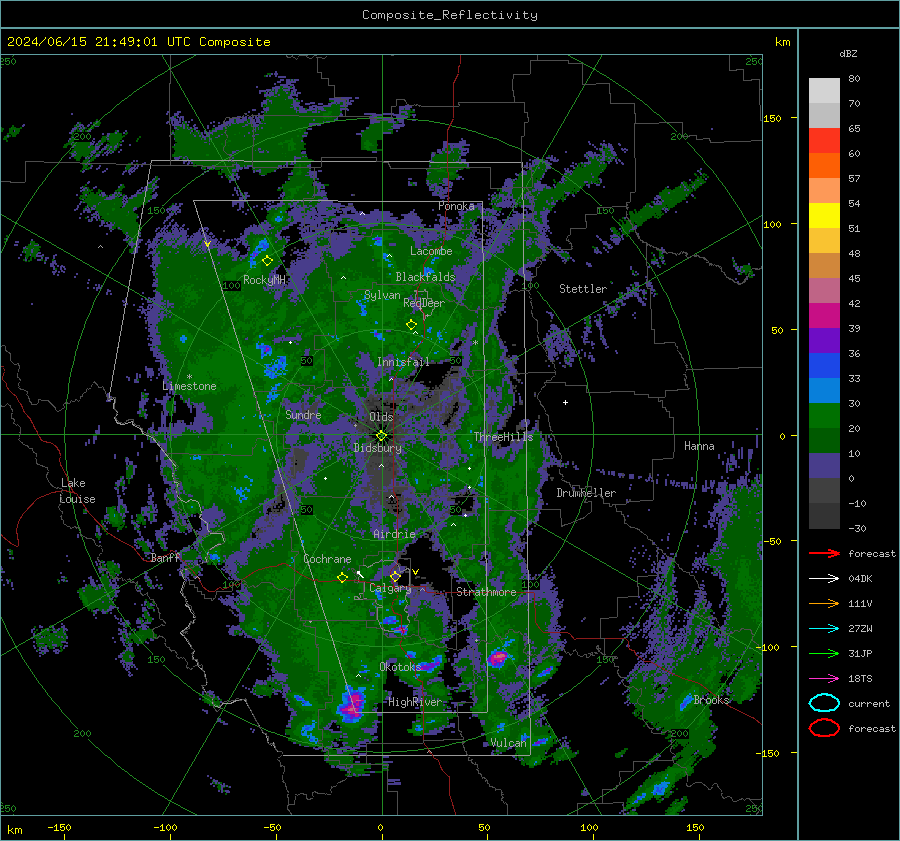Click the intense magenta storm cell west of HighRiver
This screenshot has width=900, height=841.
coord(352,704)
